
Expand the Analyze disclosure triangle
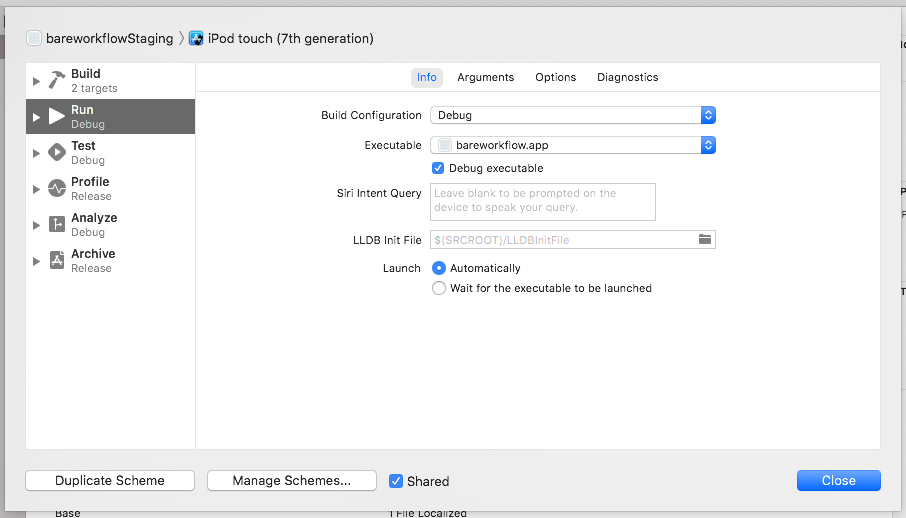pos(36,225)
